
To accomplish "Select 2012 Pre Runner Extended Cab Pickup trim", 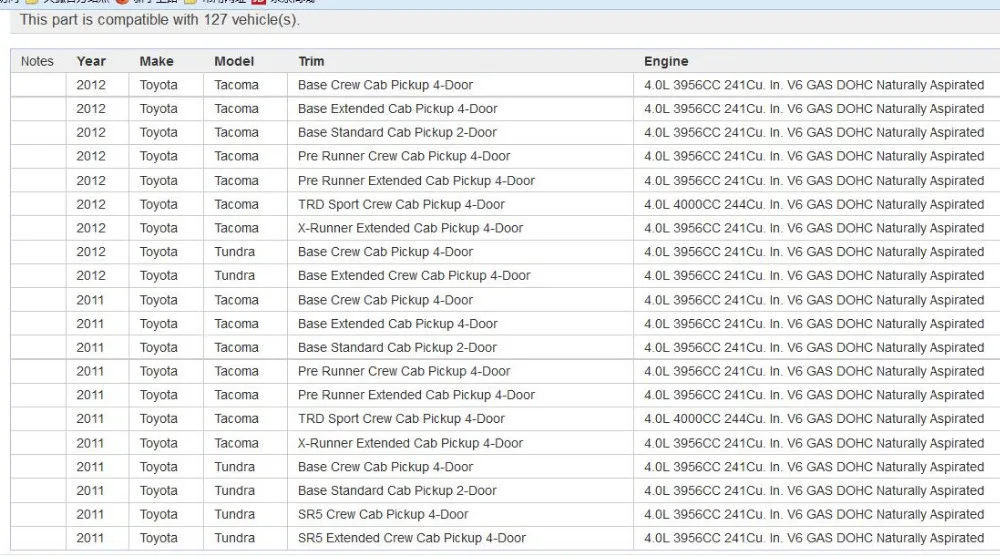I will pos(416,180).
